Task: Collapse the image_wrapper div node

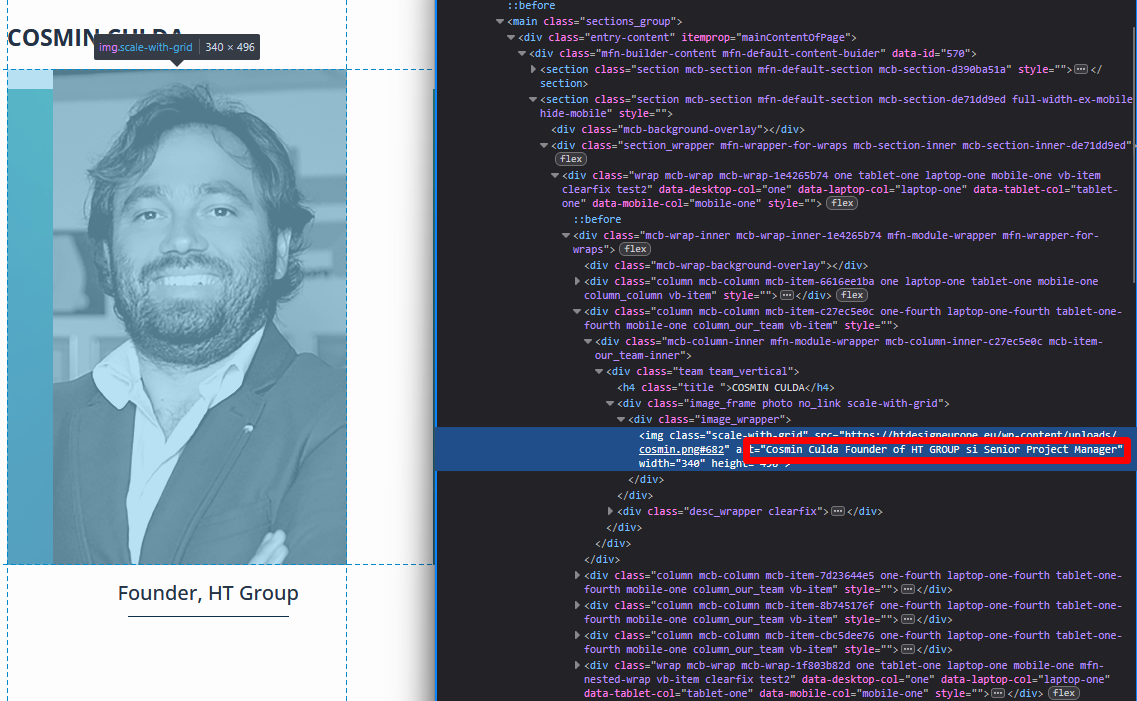Action: 622,420
